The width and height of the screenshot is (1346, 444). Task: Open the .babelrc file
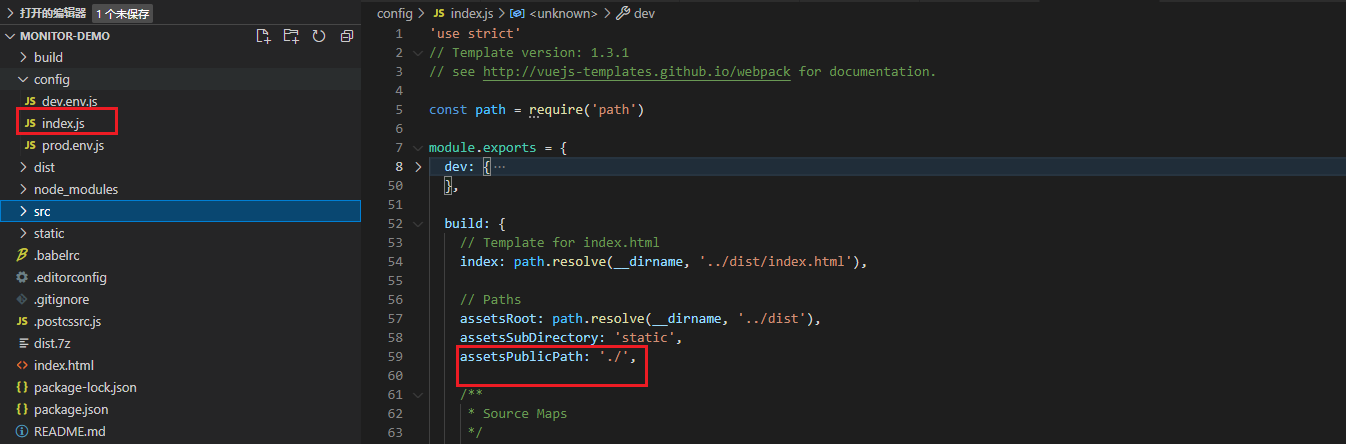(57, 256)
